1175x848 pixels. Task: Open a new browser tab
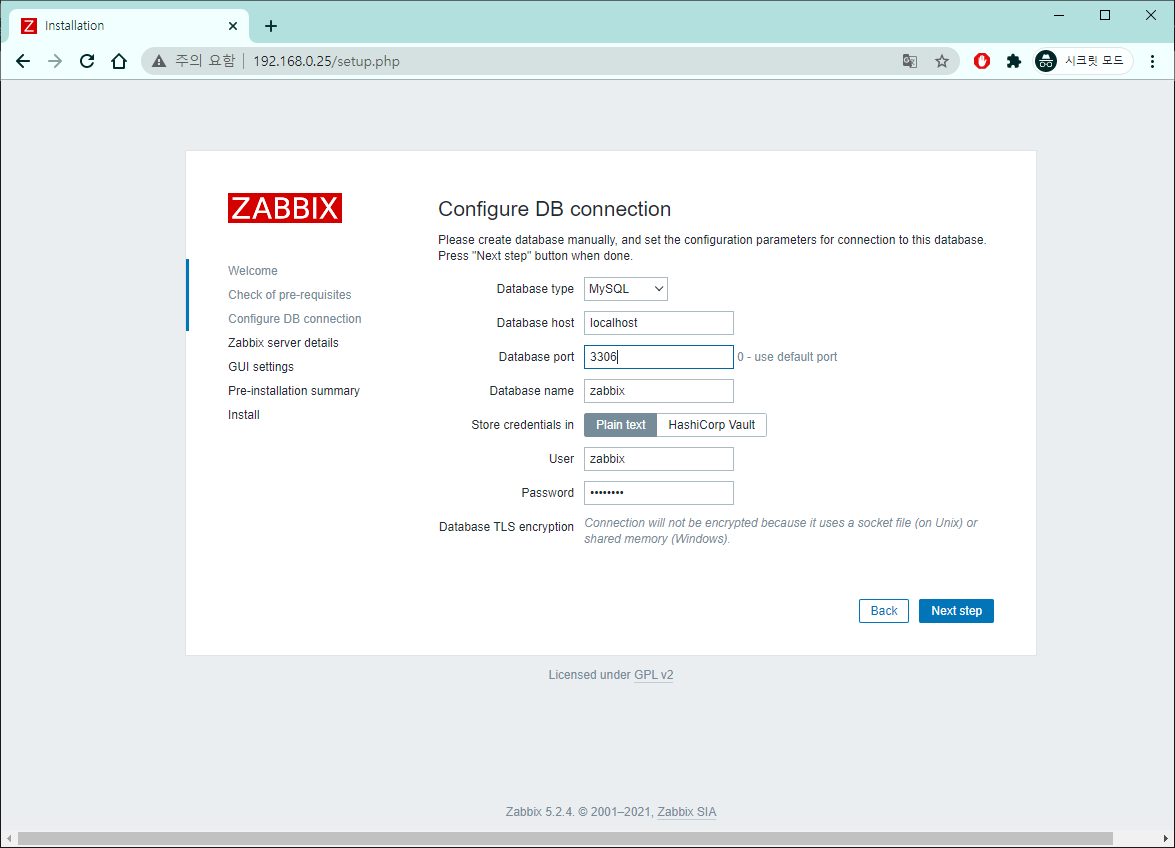coord(271,26)
